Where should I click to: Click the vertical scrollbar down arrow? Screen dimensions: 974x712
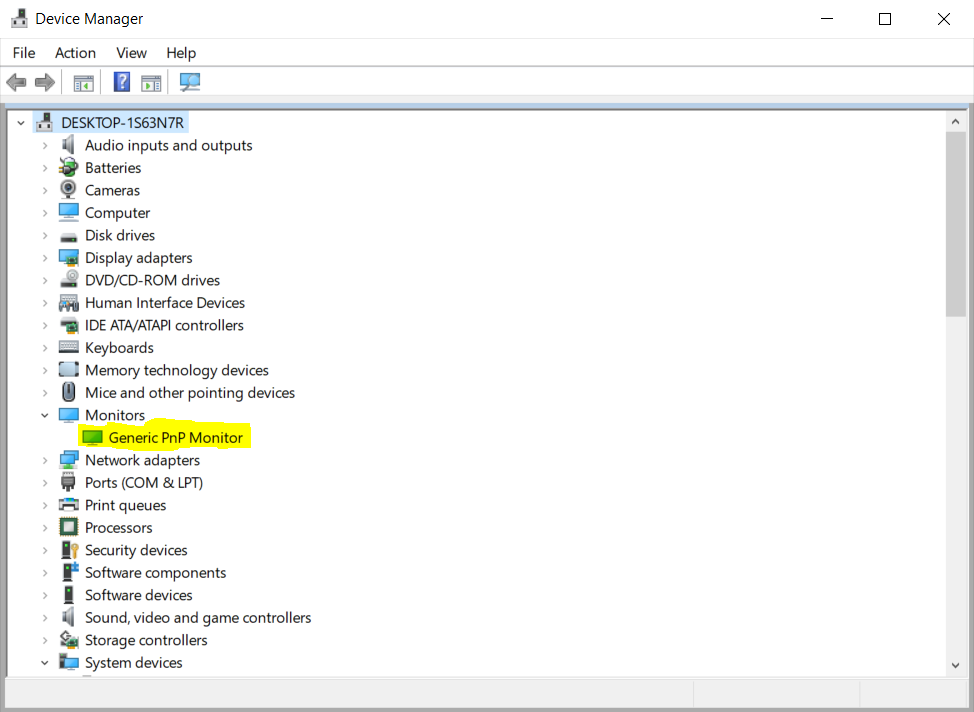tap(957, 664)
